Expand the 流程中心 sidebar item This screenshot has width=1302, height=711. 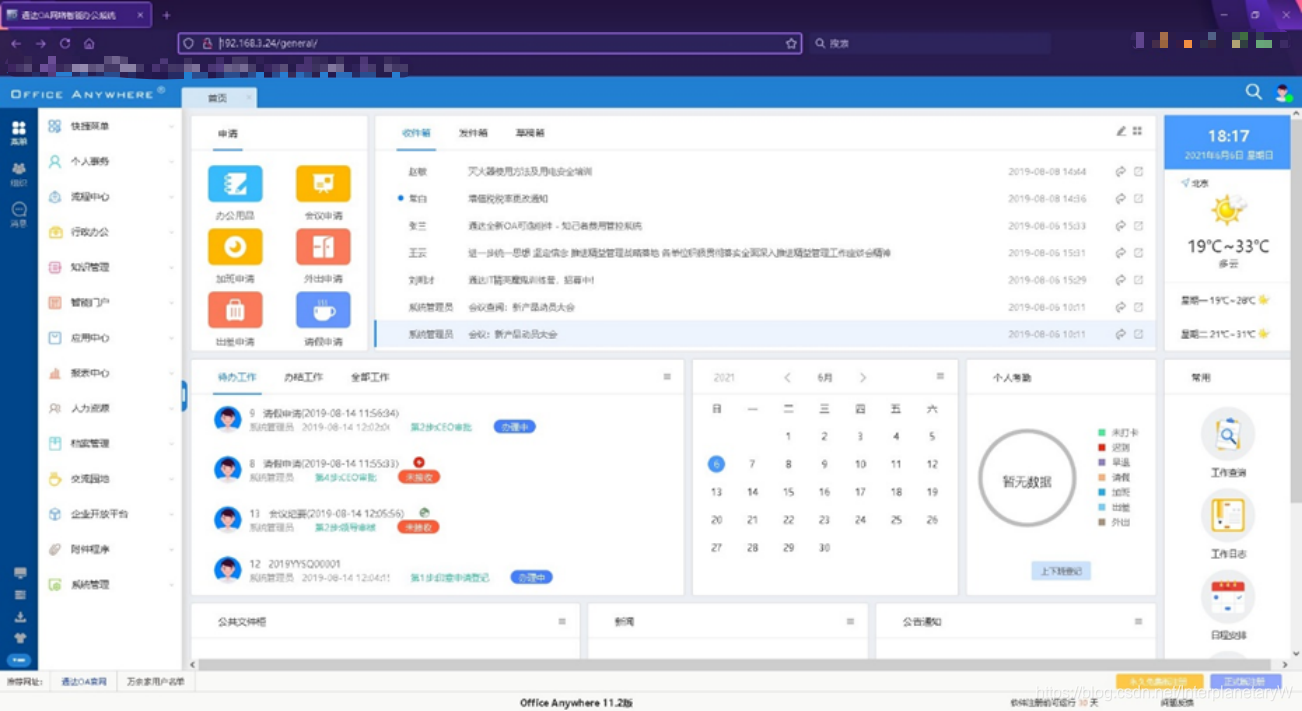pos(110,197)
